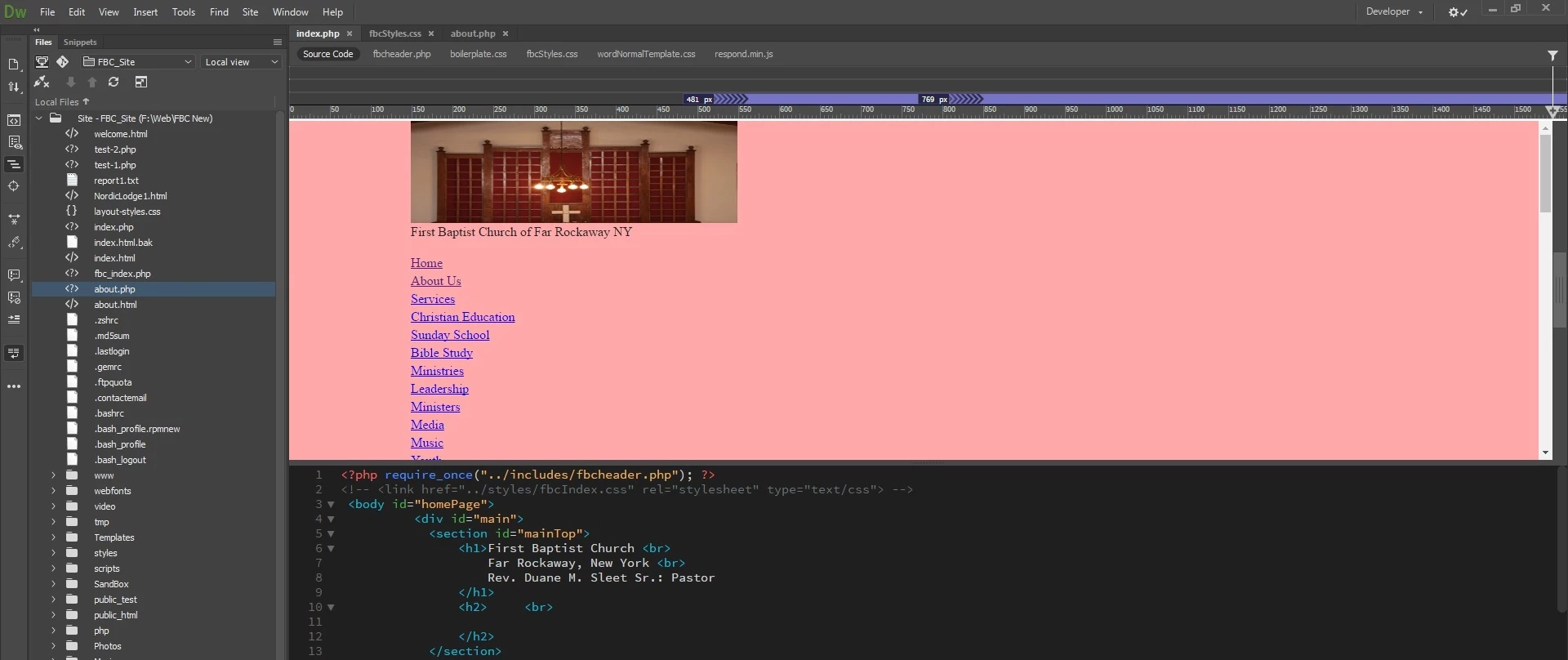This screenshot has width=1568, height=660.
Task: Click Live view vertical scrollbar thumb
Action: (x=1545, y=173)
